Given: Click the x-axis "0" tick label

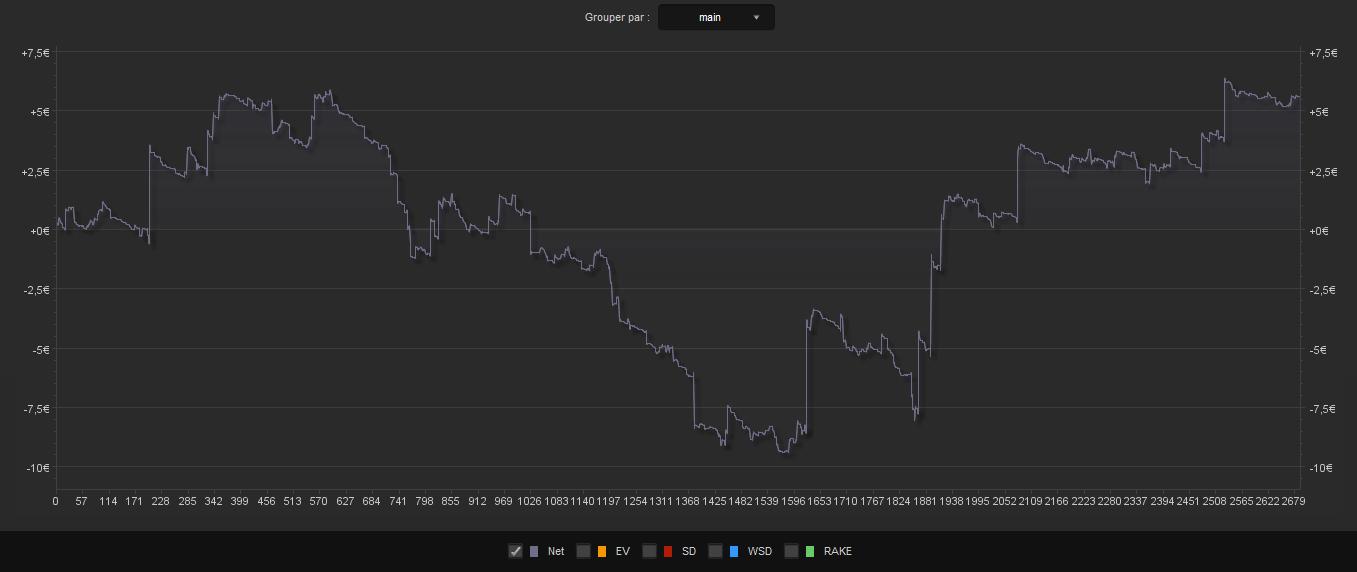Looking at the screenshot, I should (55, 500).
